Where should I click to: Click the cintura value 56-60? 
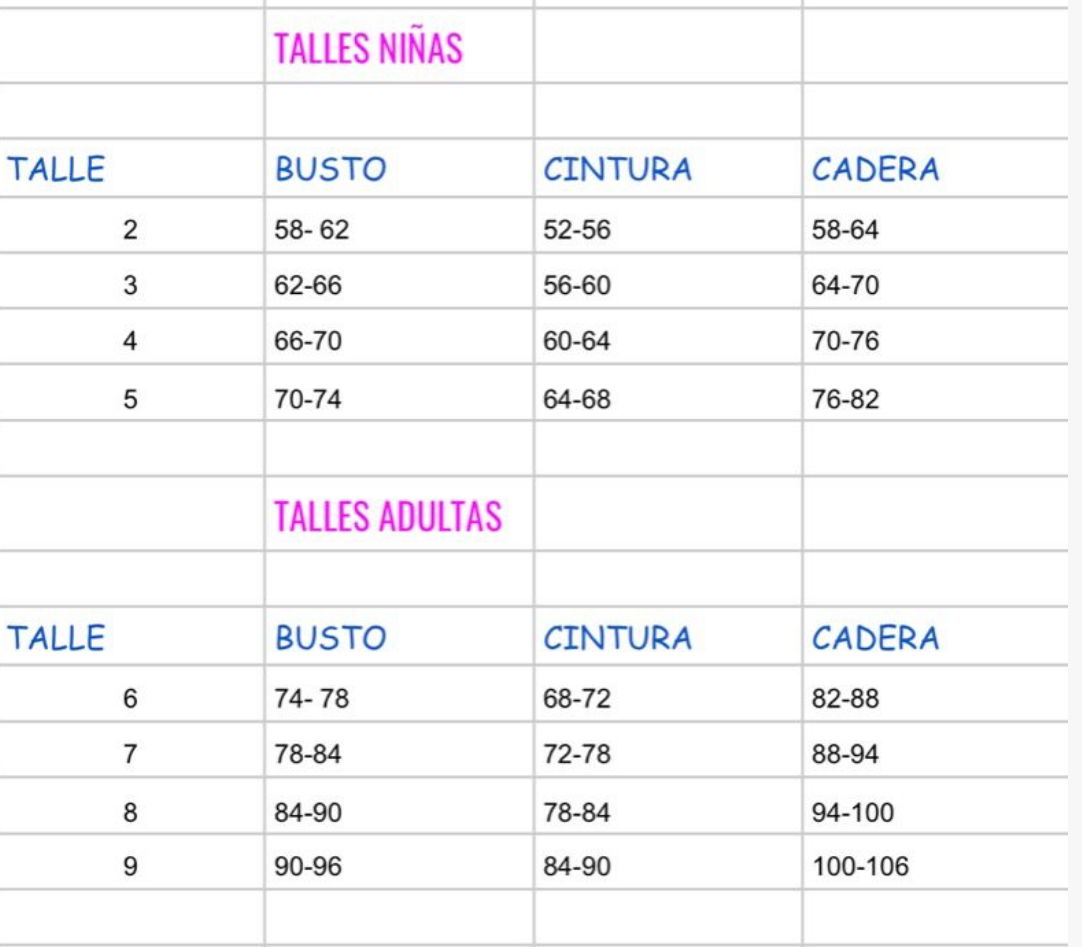576,285
